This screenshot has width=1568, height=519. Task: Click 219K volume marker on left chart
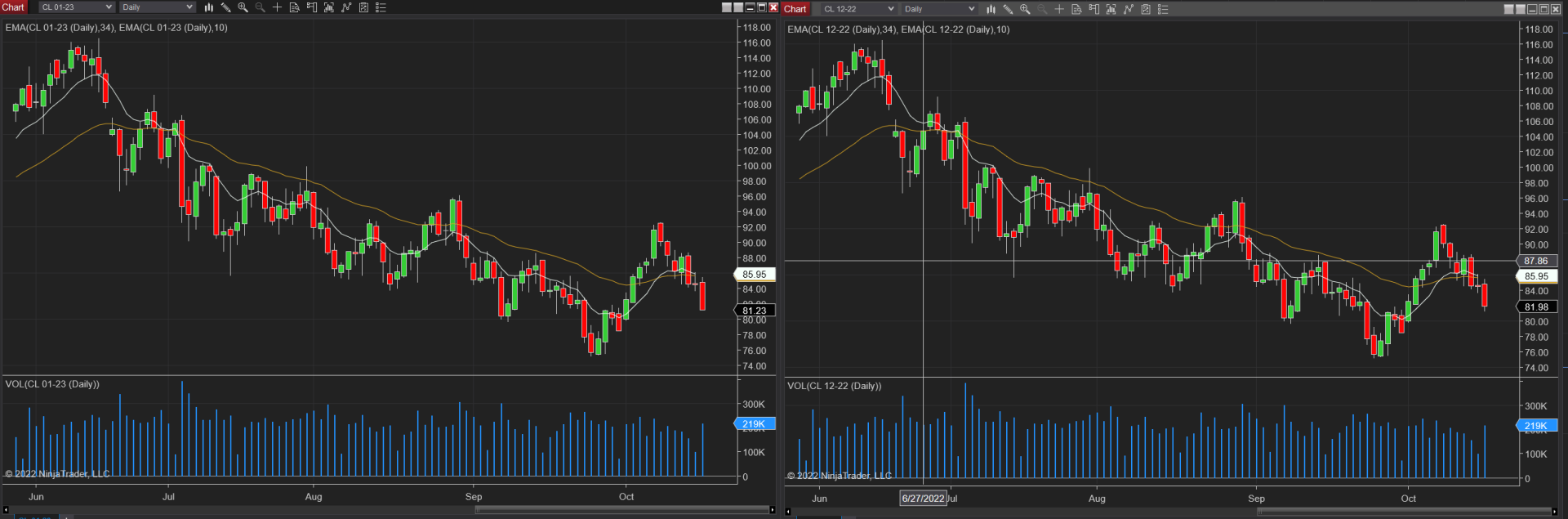tap(755, 424)
